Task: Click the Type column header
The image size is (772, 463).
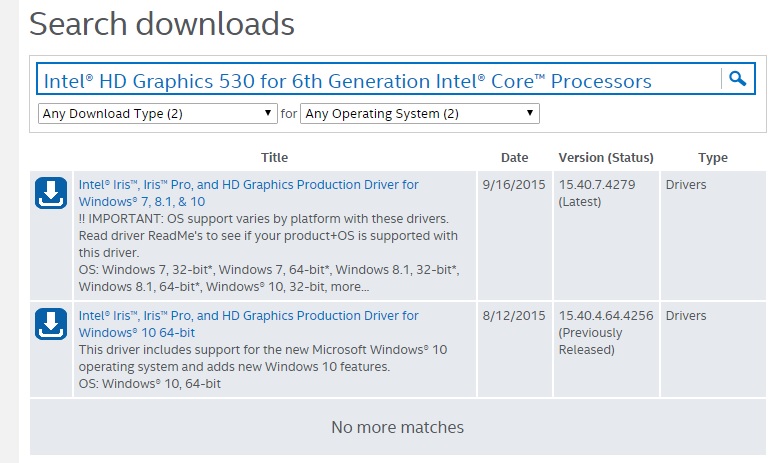Action: pyautogui.click(x=713, y=158)
